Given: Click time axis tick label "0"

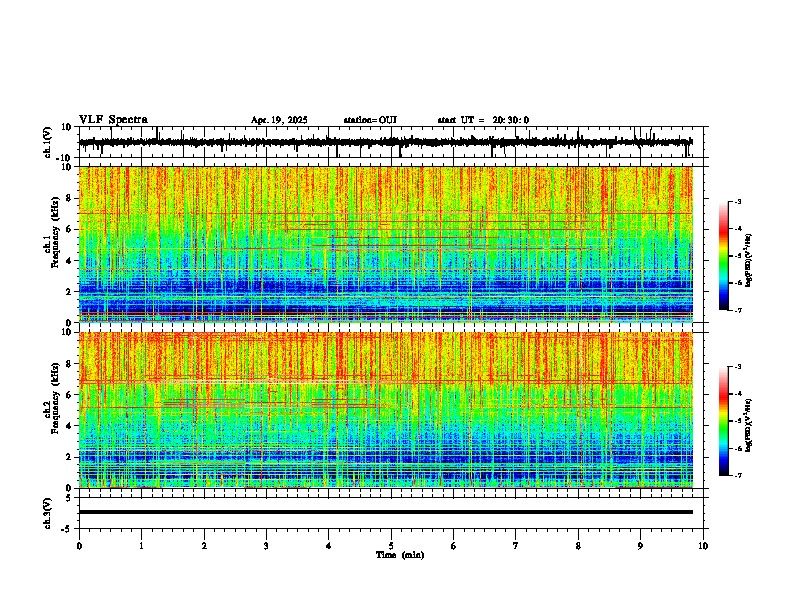Looking at the screenshot, I should click(x=79, y=546).
